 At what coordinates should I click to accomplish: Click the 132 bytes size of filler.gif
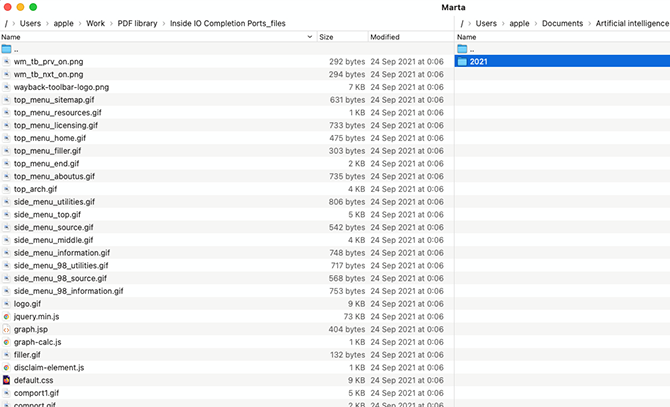[x=347, y=354]
